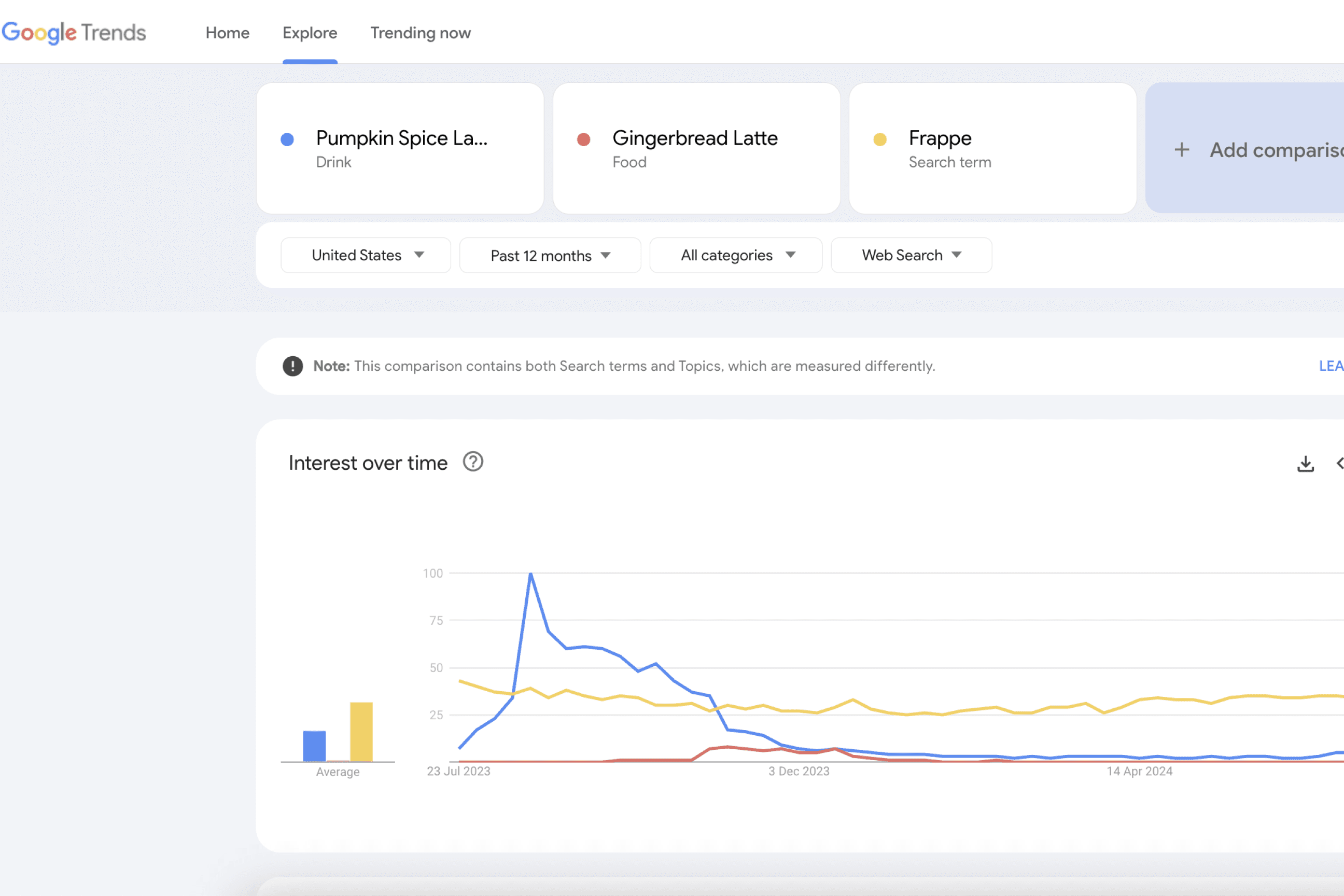Click the Add comparison plus button

click(x=1181, y=148)
